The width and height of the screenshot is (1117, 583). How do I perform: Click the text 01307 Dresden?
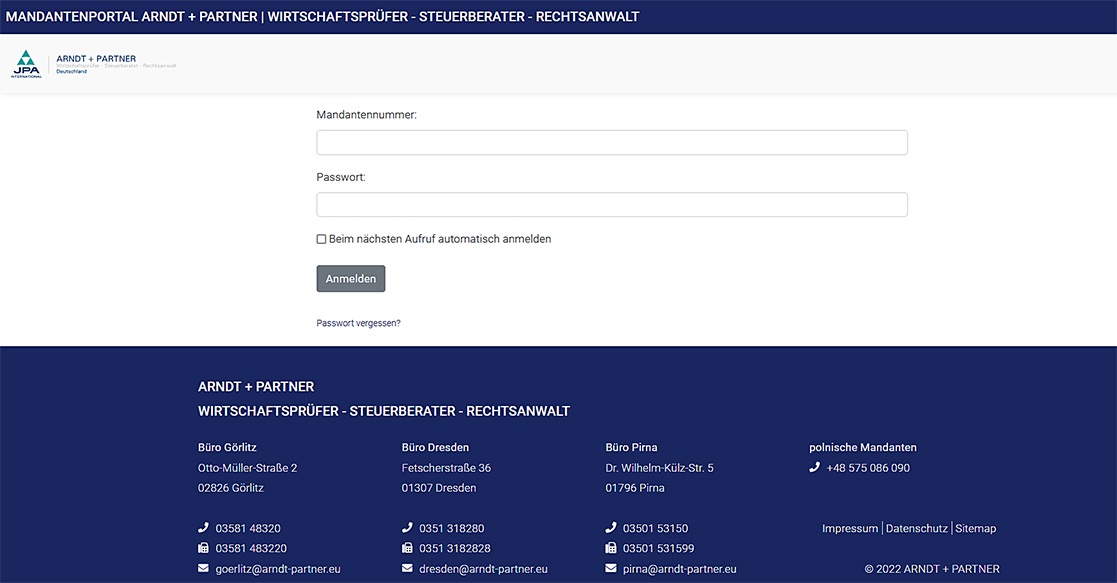click(x=439, y=488)
